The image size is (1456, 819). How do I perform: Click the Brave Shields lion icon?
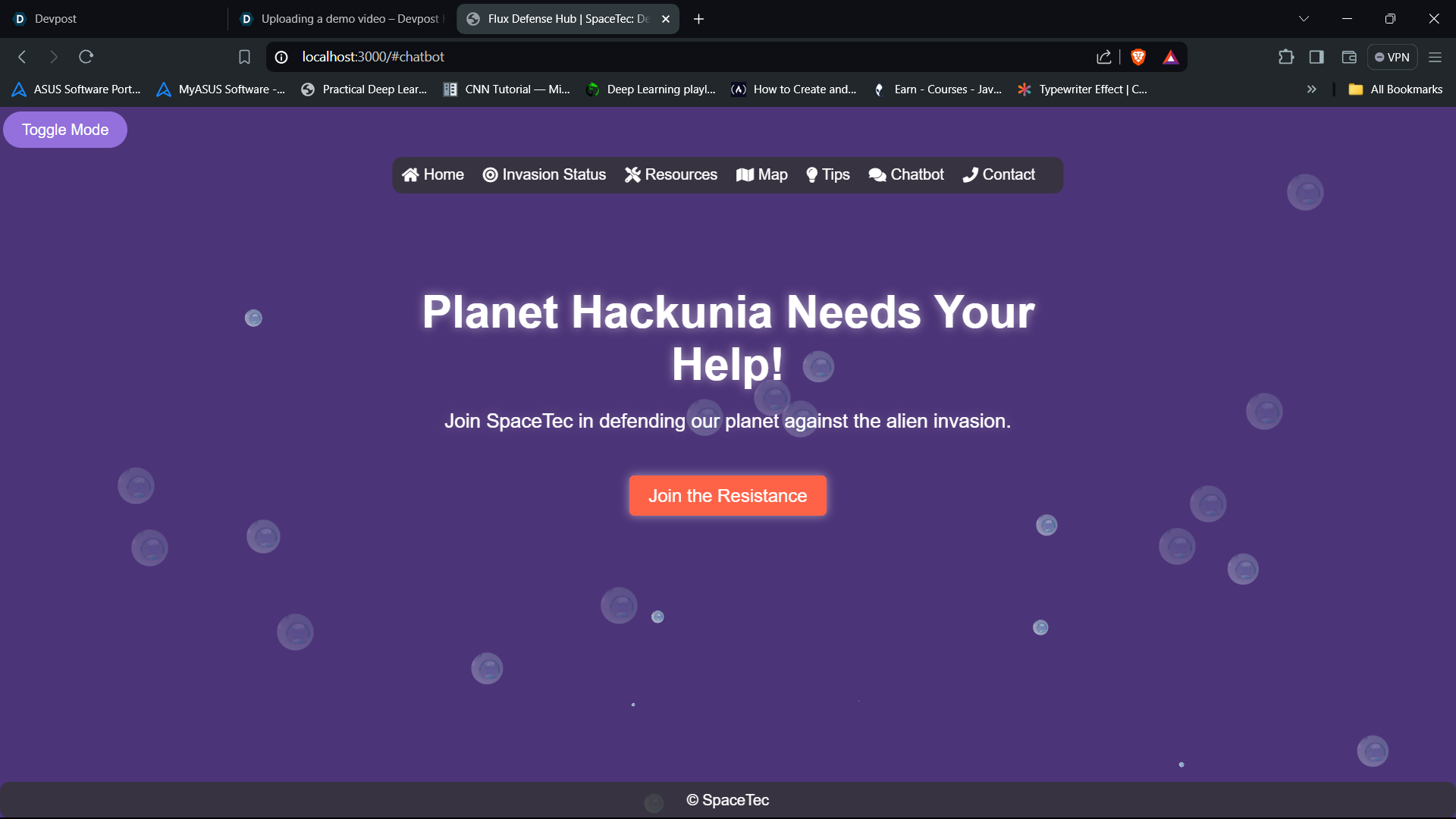pyautogui.click(x=1137, y=57)
